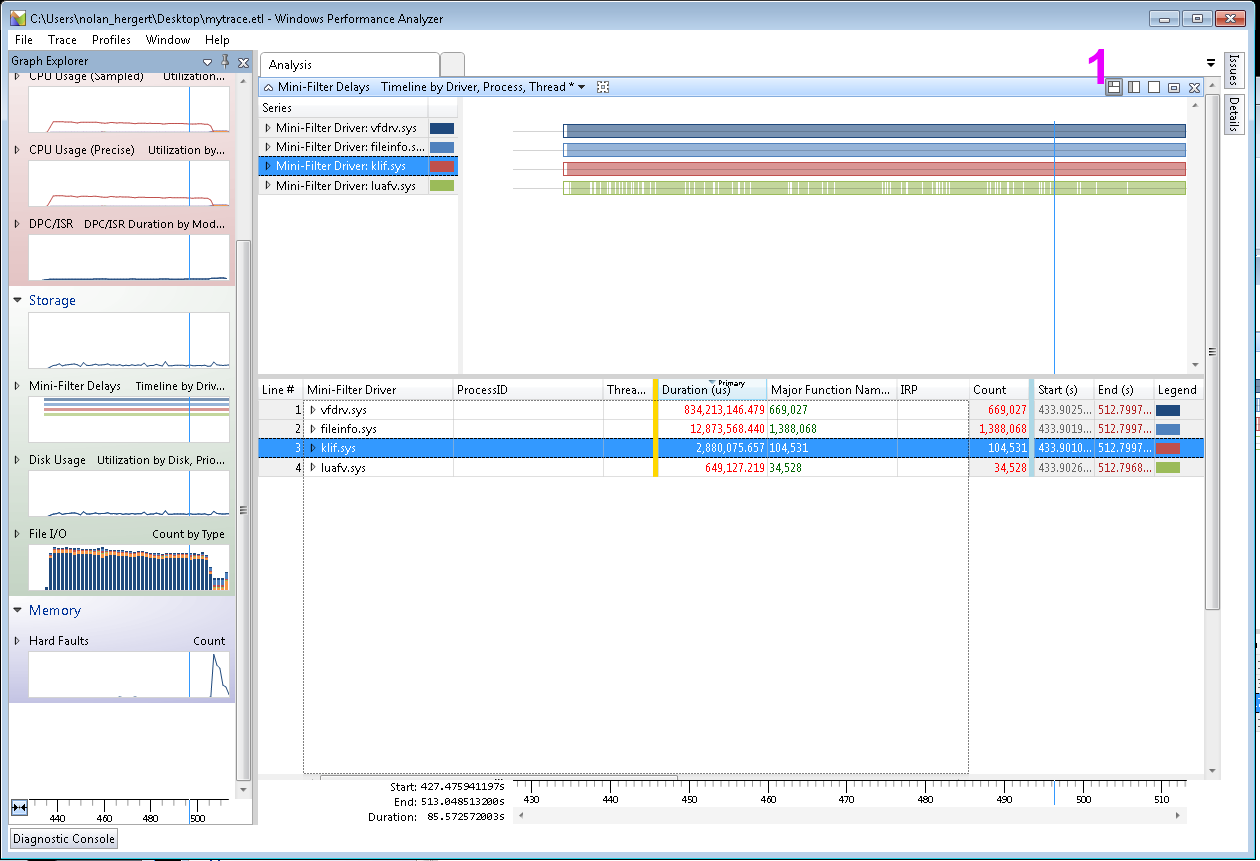This screenshot has width=1260, height=861.
Task: Open the Diagnostic Console
Action: tap(64, 838)
